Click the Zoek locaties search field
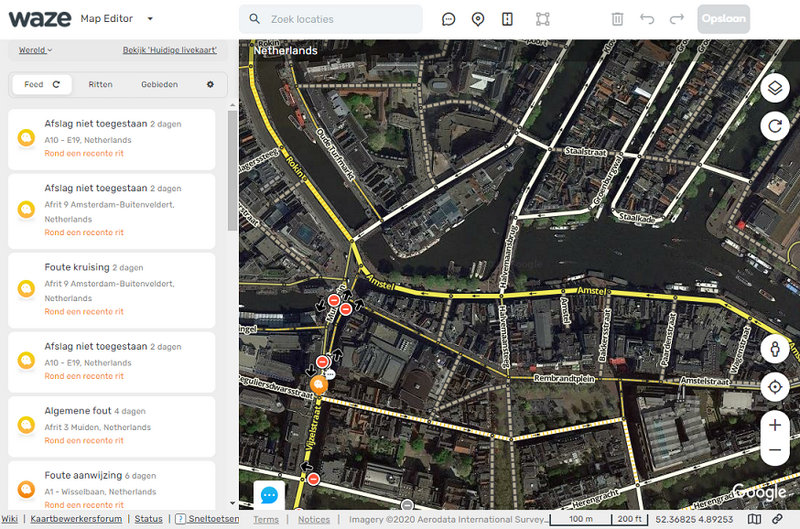 click(x=340, y=19)
